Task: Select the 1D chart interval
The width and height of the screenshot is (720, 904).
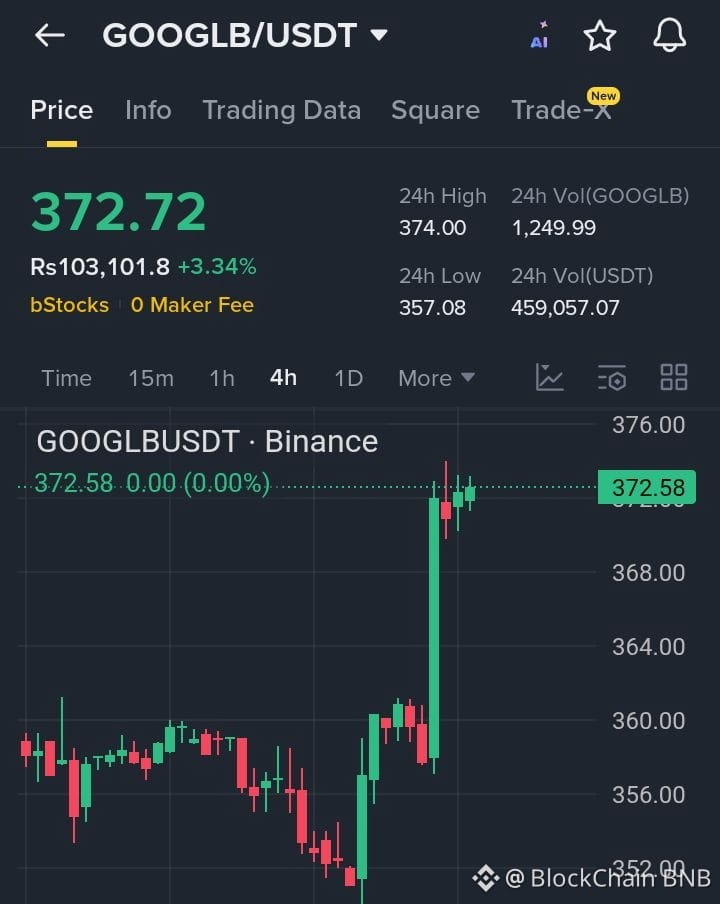Action: click(349, 379)
